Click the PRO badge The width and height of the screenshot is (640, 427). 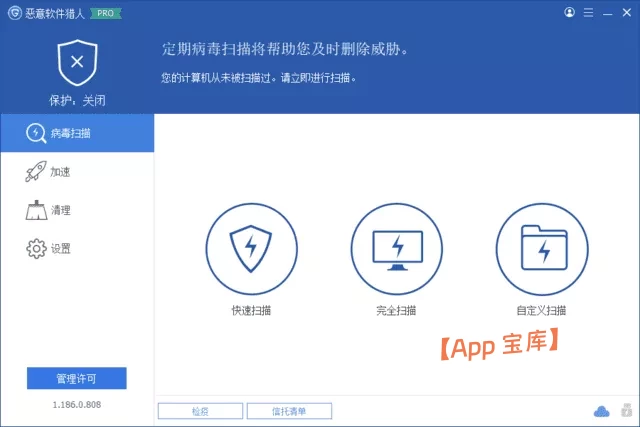click(106, 13)
